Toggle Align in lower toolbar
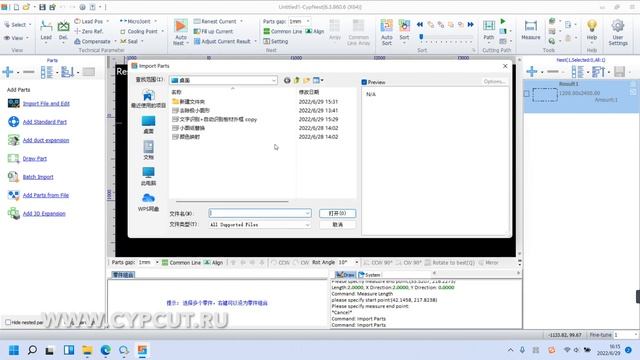 pyautogui.click(x=213, y=262)
